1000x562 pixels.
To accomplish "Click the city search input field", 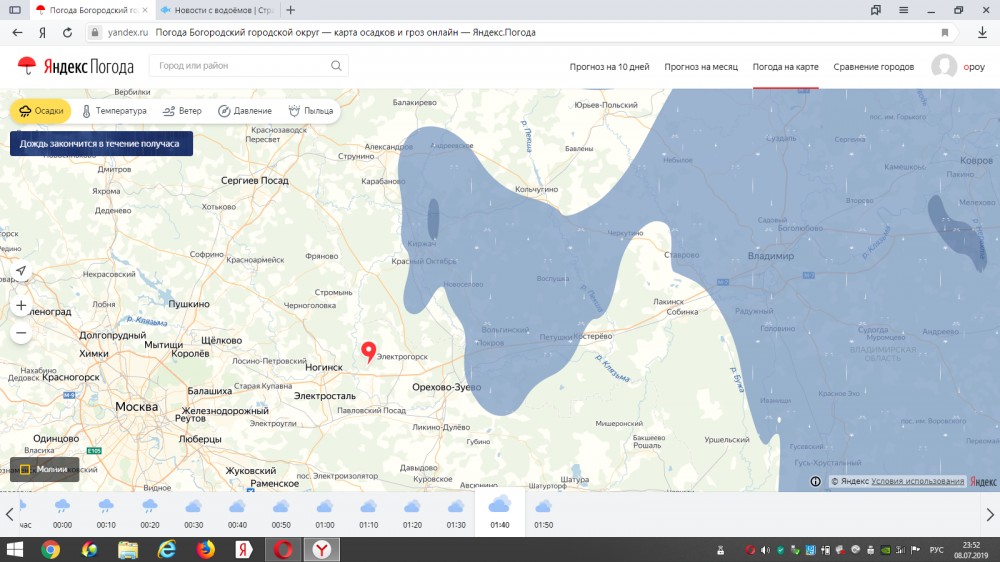I will [240, 66].
